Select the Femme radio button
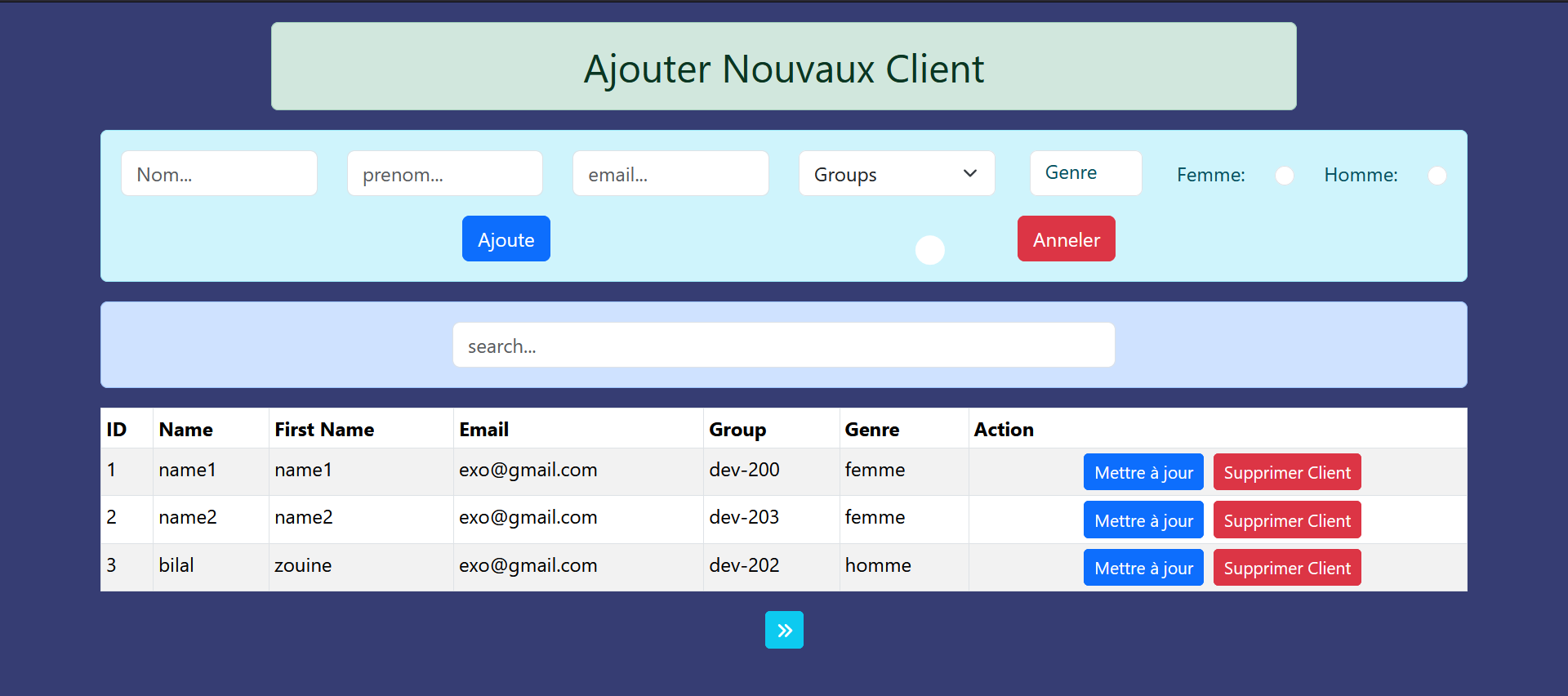Viewport: 1568px width, 696px height. (x=1284, y=176)
